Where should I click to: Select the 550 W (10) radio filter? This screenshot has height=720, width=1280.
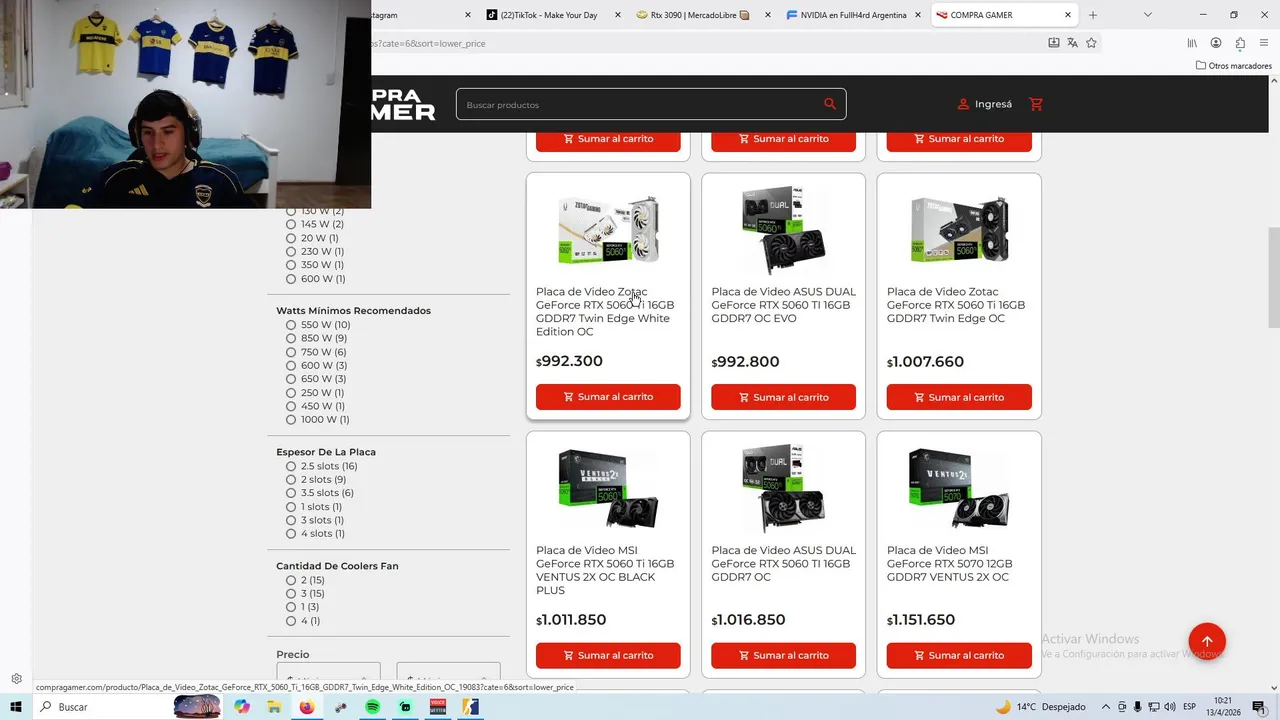291,325
